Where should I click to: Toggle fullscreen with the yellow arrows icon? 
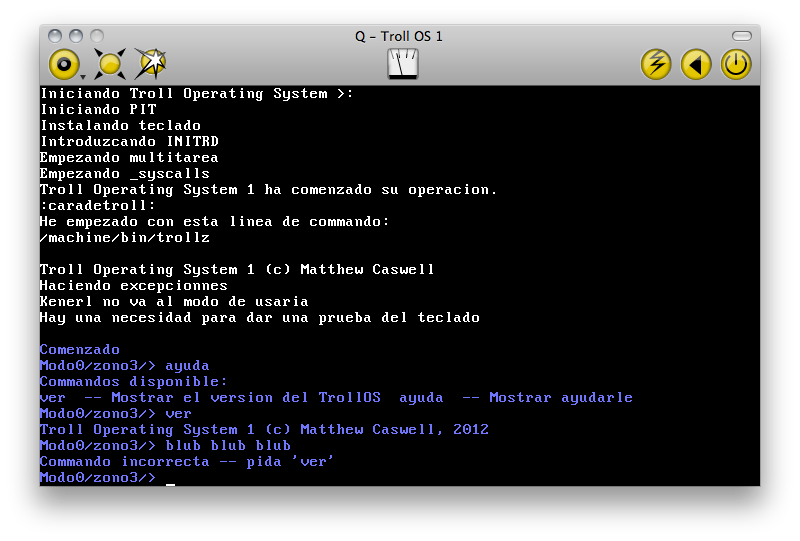(x=110, y=64)
